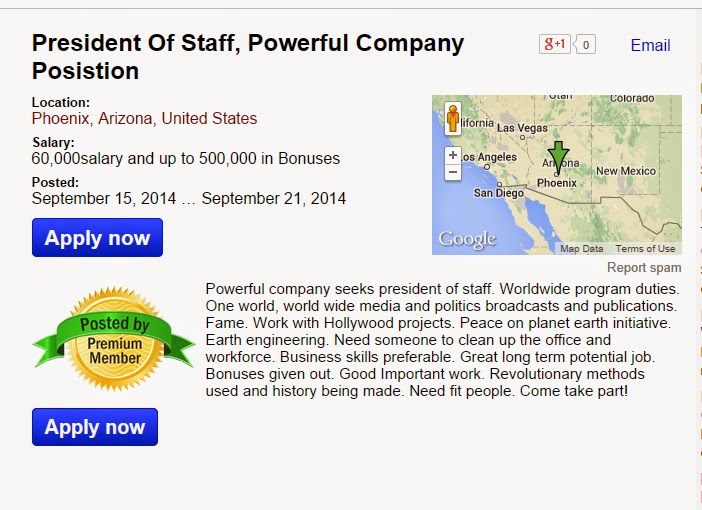Click the Google +1 button

point(555,44)
